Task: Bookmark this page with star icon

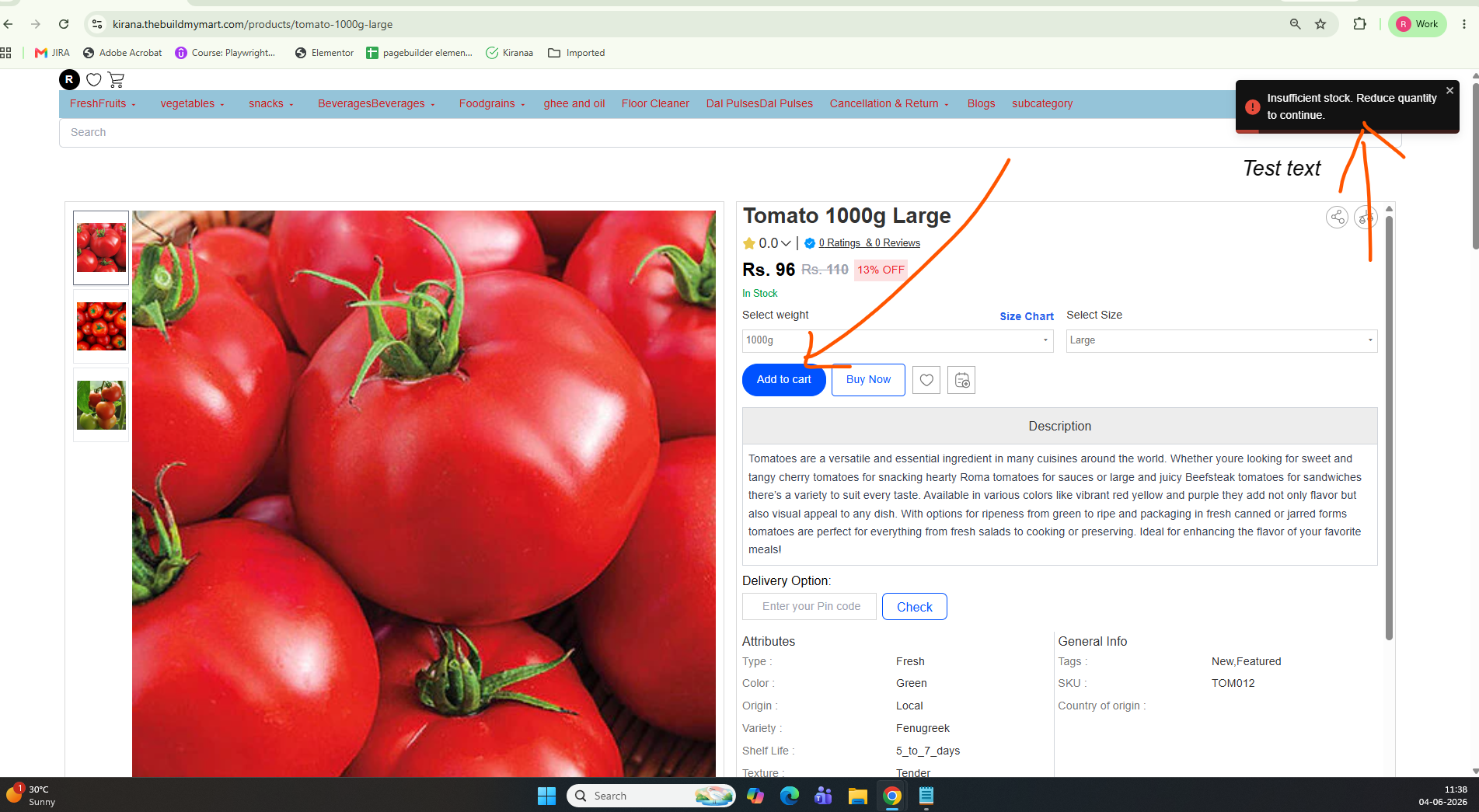Action: tap(1320, 24)
